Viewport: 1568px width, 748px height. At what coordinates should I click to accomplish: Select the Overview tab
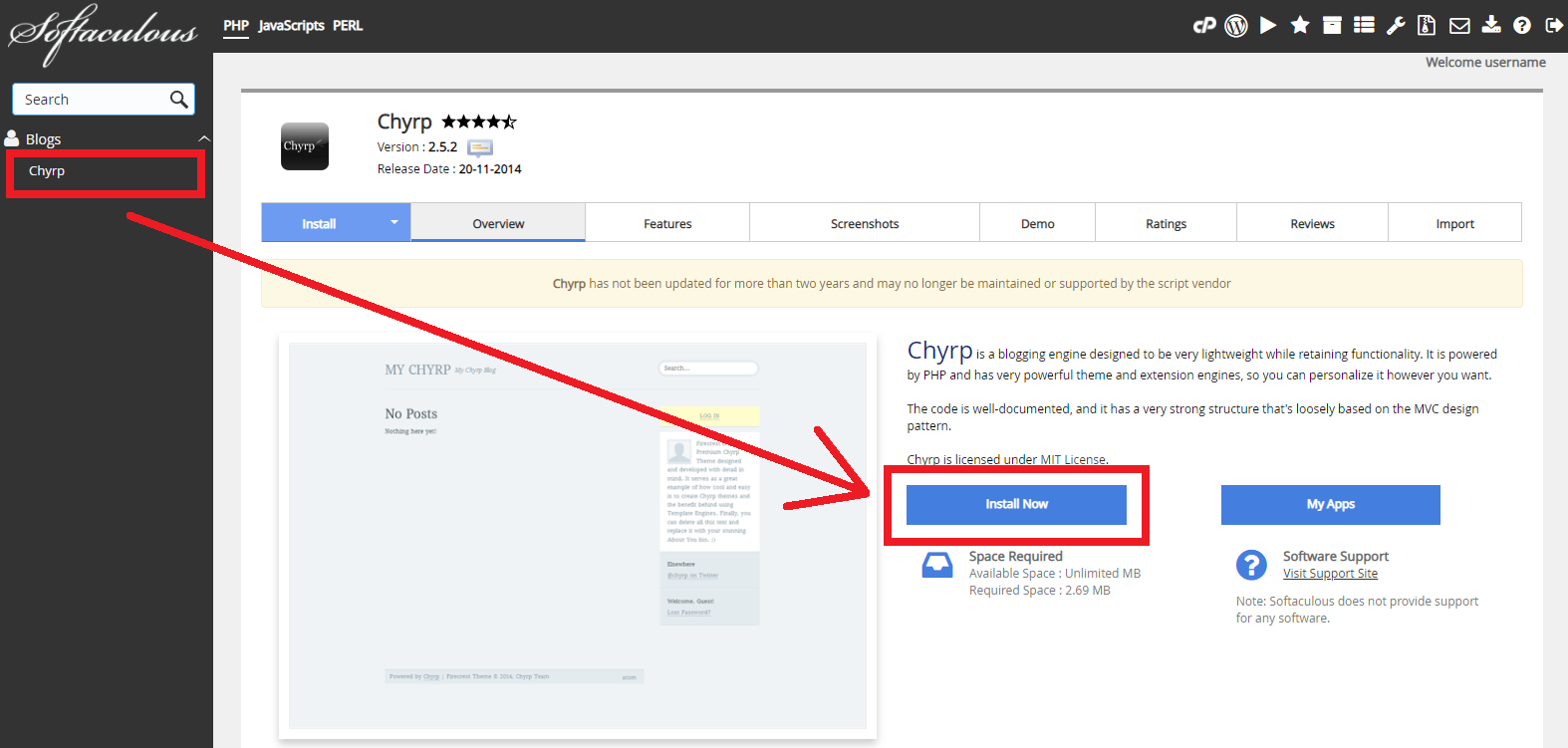coord(498,223)
